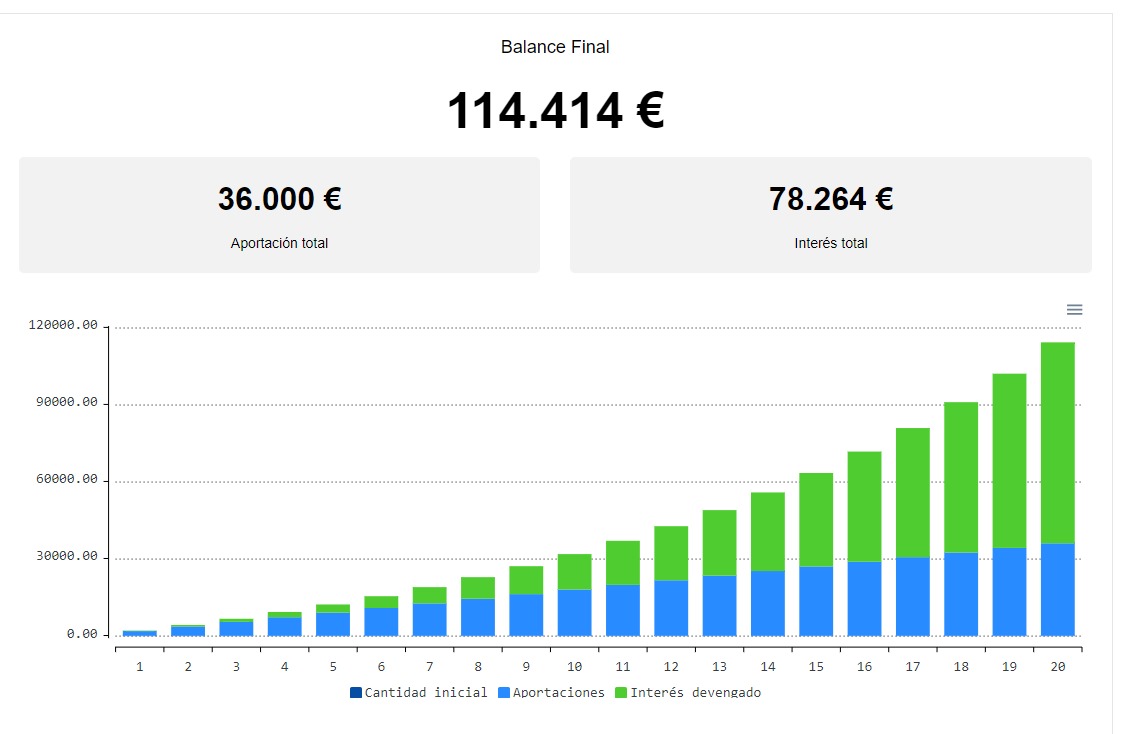Image resolution: width=1132 pixels, height=734 pixels.
Task: Click the blue segment of bar 13
Action: tap(719, 605)
